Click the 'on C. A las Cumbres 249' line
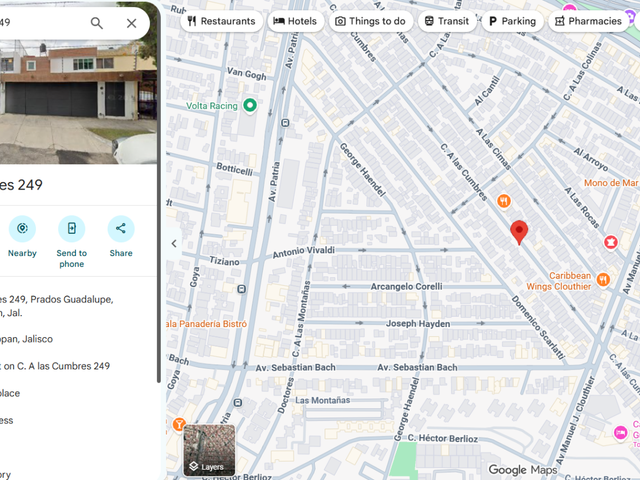The width and height of the screenshot is (640, 480). coord(55,366)
